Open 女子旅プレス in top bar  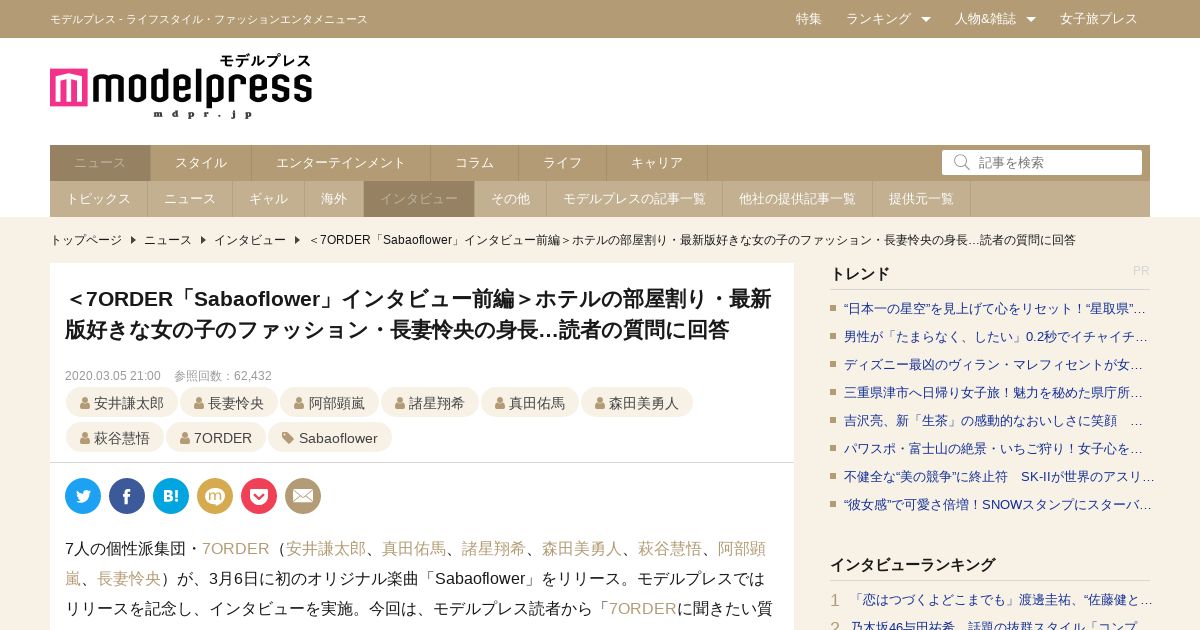[x=1099, y=19]
